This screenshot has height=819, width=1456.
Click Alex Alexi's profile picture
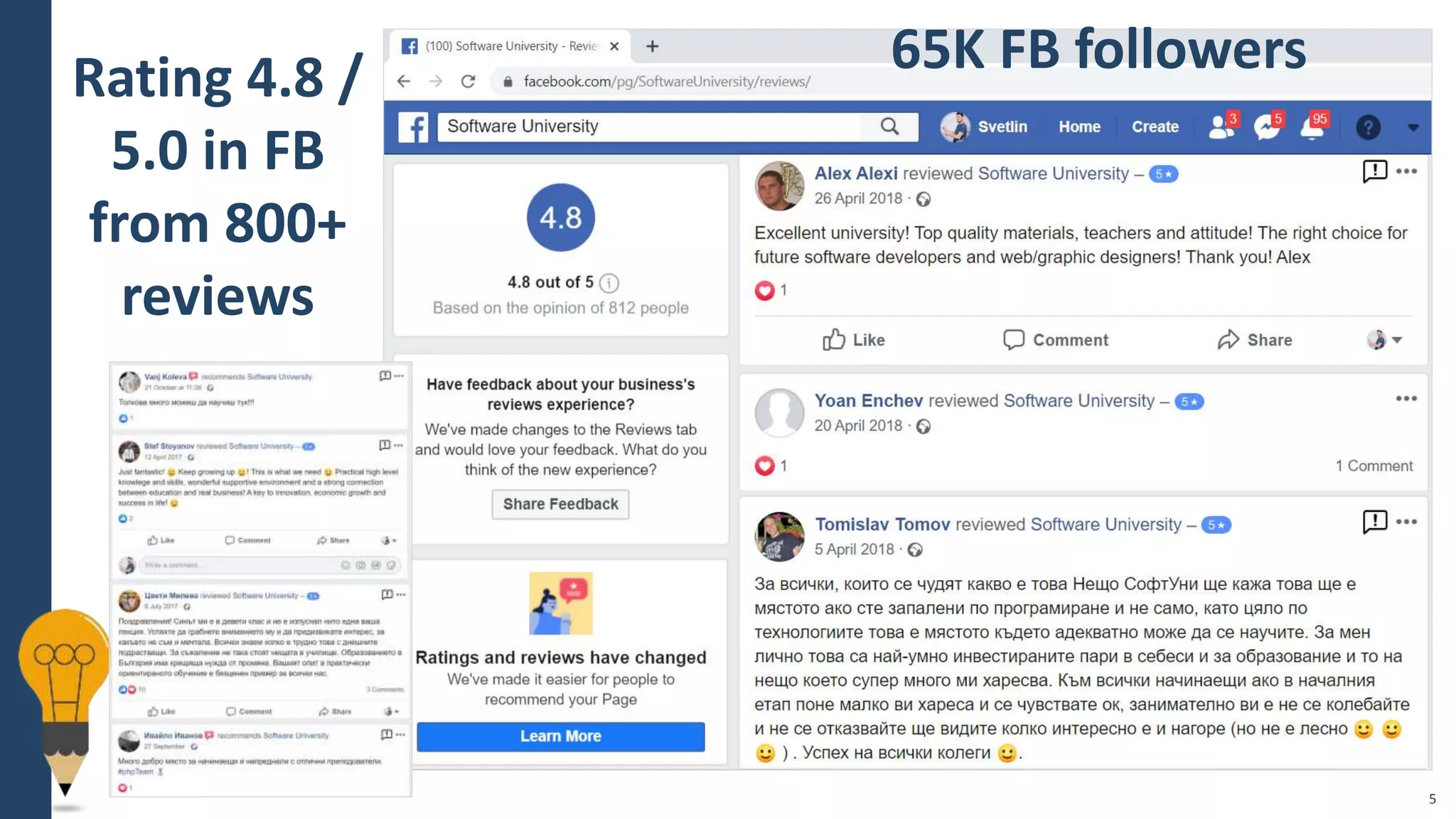pyautogui.click(x=780, y=186)
